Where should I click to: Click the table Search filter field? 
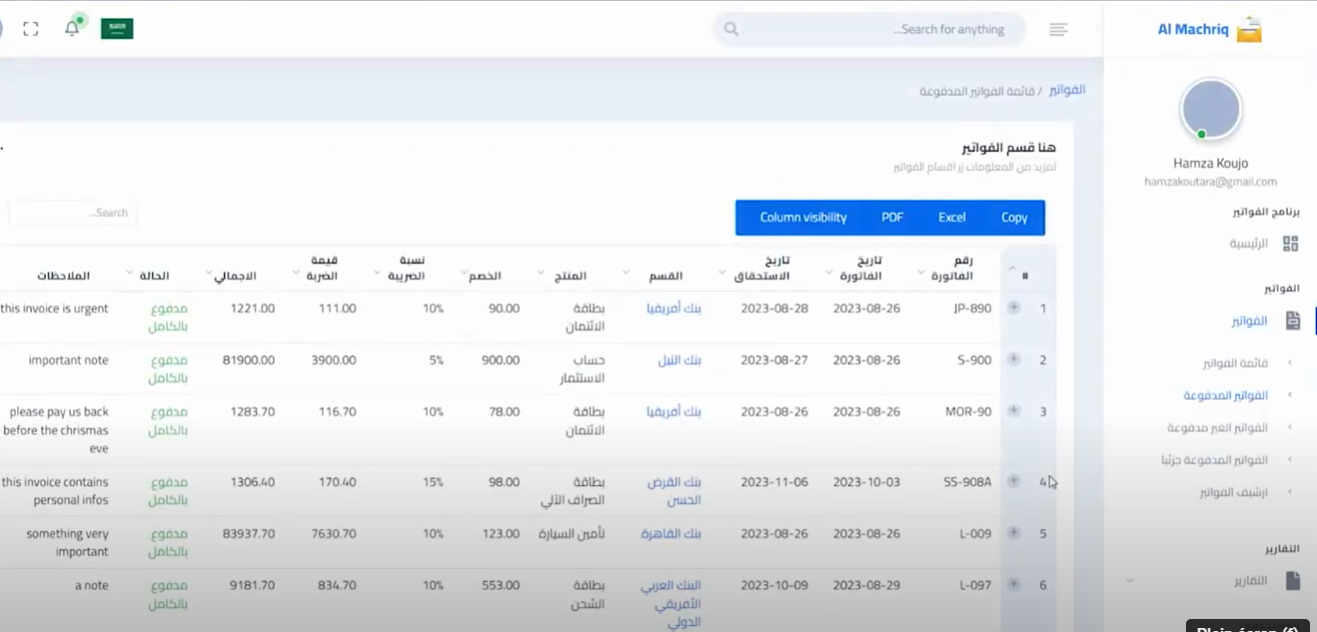(x=73, y=213)
